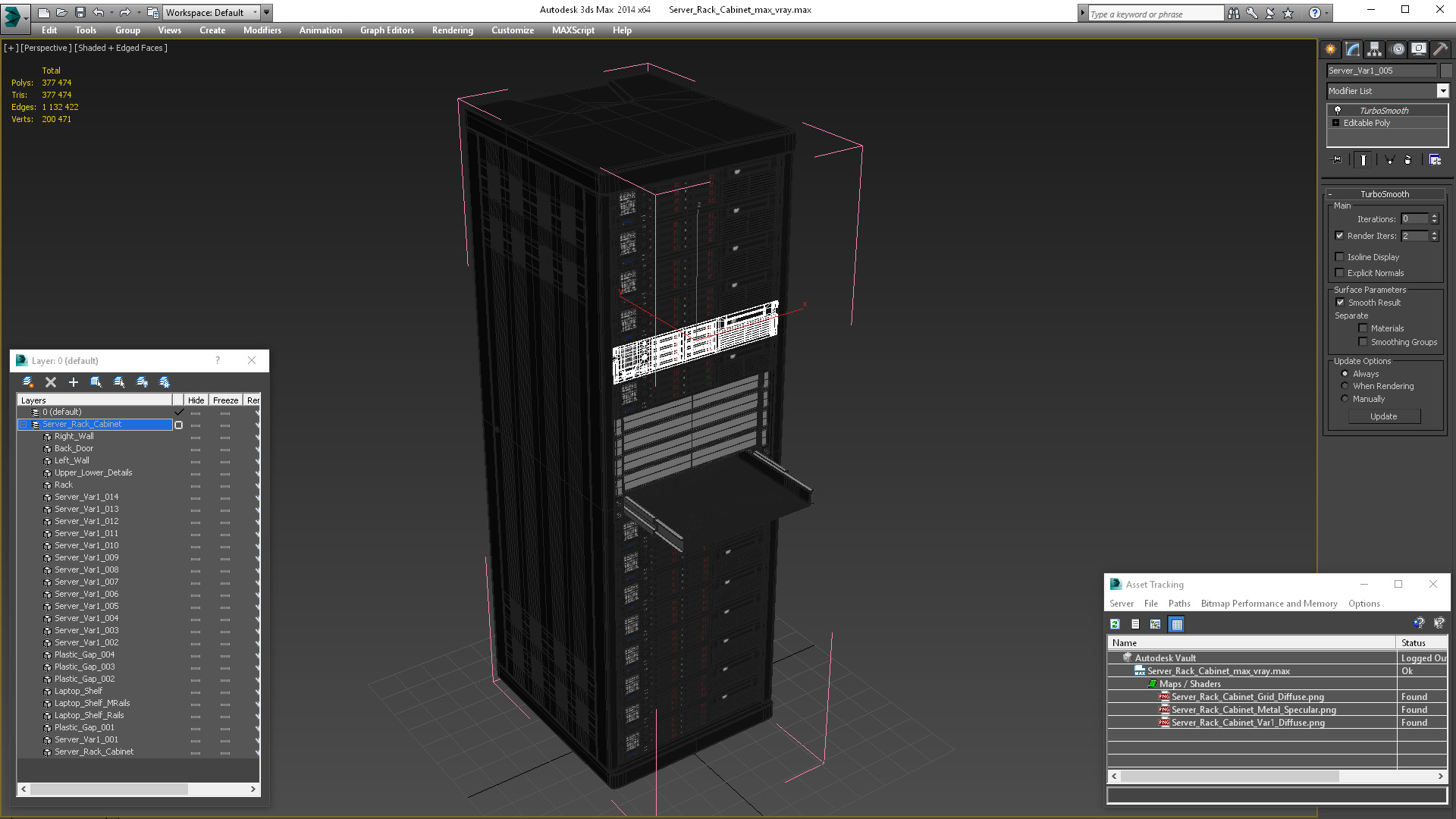Screen dimensions: 1456x819
Task: Open the Undo history dropdown arrow
Action: [111, 12]
